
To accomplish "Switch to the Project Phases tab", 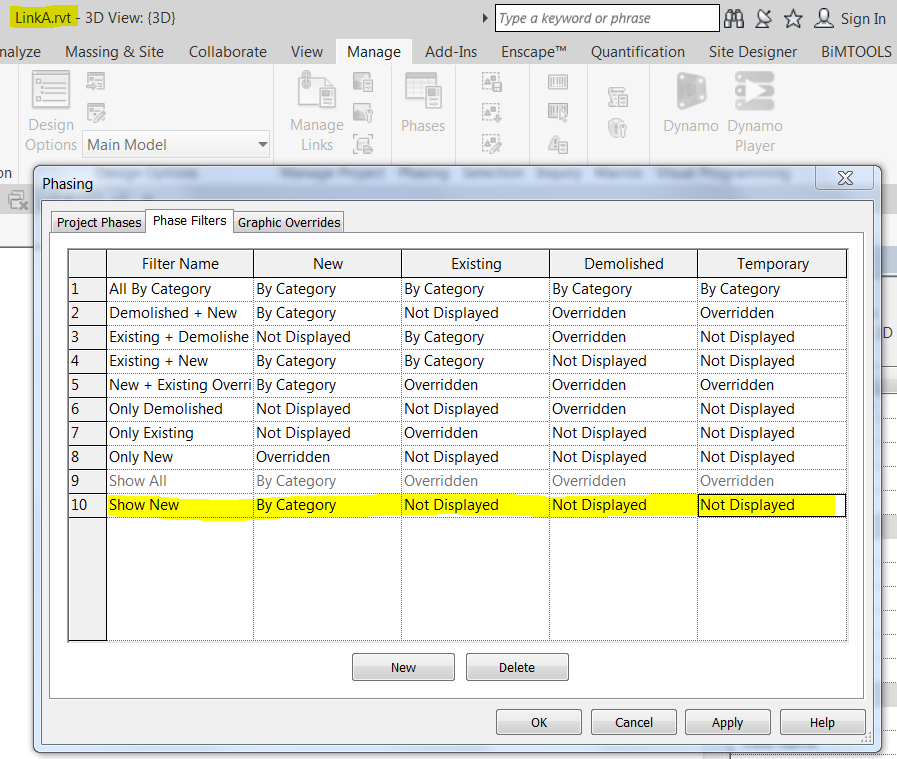I will pos(99,222).
